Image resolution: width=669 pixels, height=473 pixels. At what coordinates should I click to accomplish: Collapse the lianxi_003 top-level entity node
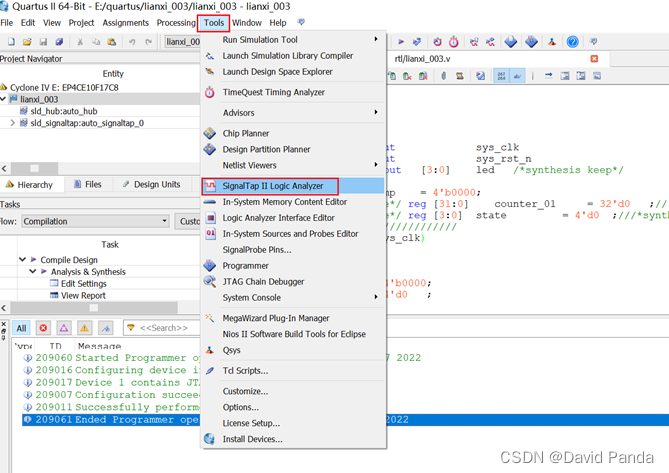click(3, 99)
